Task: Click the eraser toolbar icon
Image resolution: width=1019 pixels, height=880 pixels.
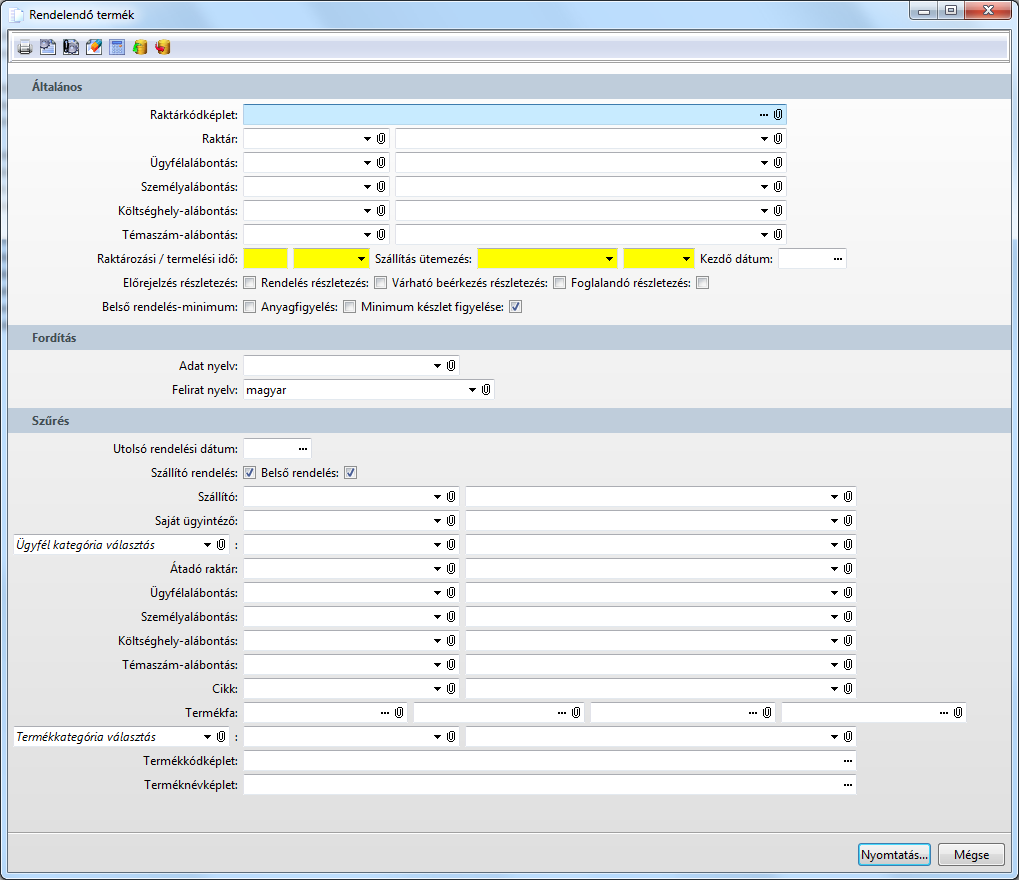Action: [94, 47]
